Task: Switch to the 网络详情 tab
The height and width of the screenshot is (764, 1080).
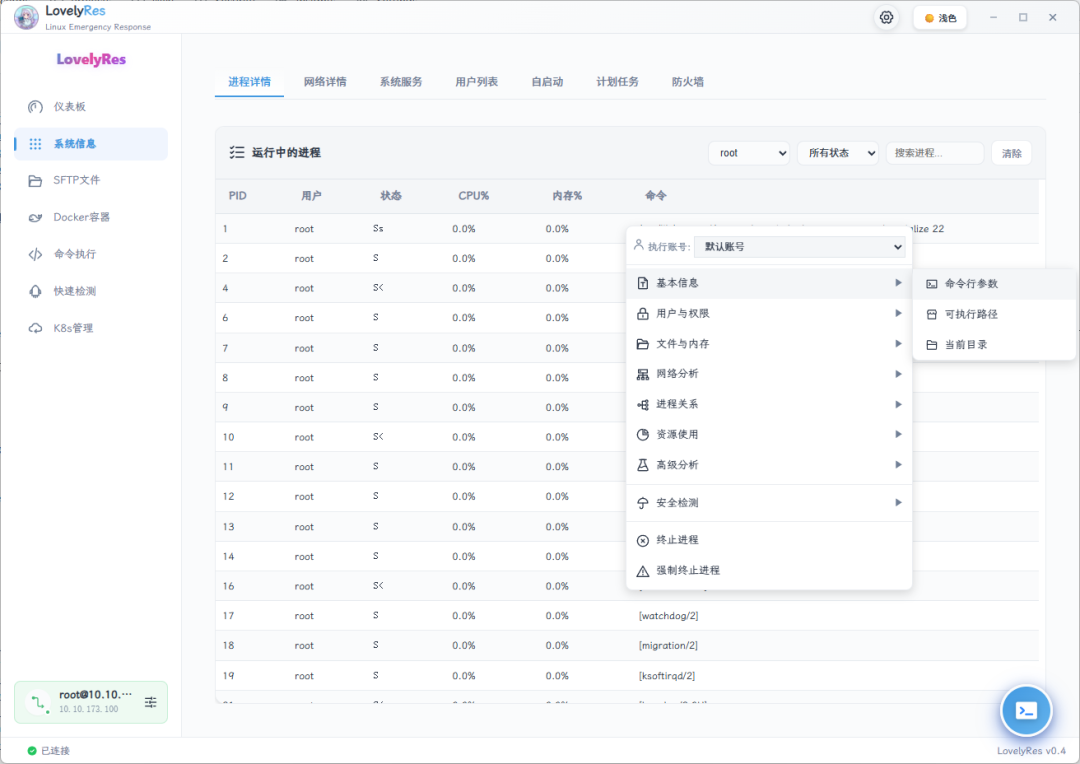Action: coord(325,82)
